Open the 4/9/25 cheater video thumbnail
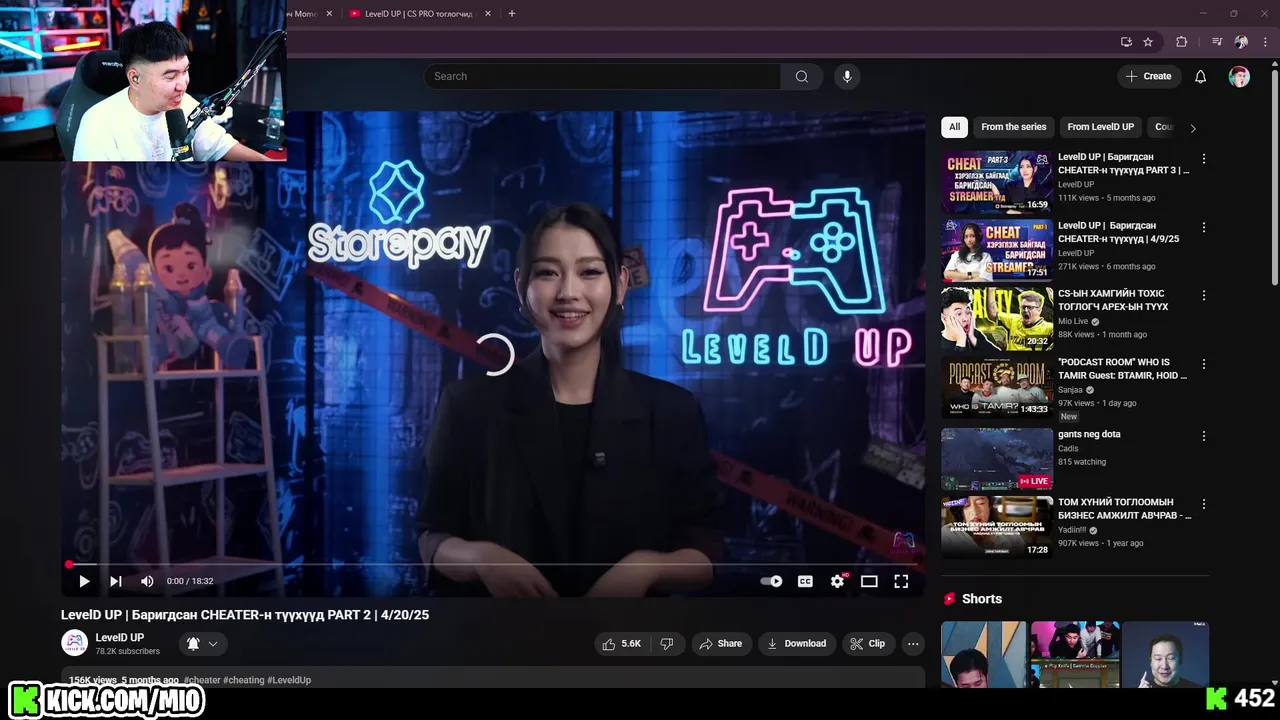The image size is (1280, 720). pos(997,251)
